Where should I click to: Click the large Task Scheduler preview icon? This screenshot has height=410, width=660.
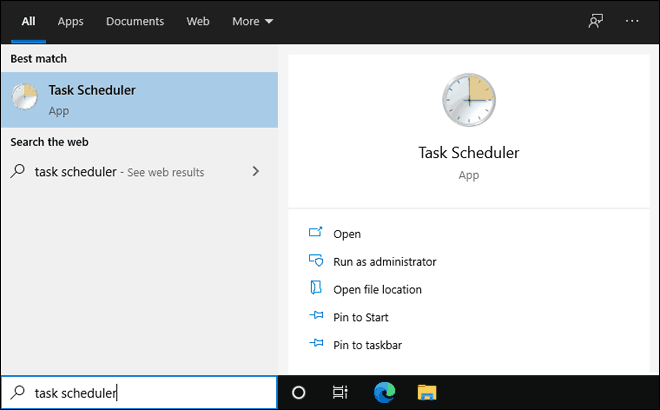468,100
